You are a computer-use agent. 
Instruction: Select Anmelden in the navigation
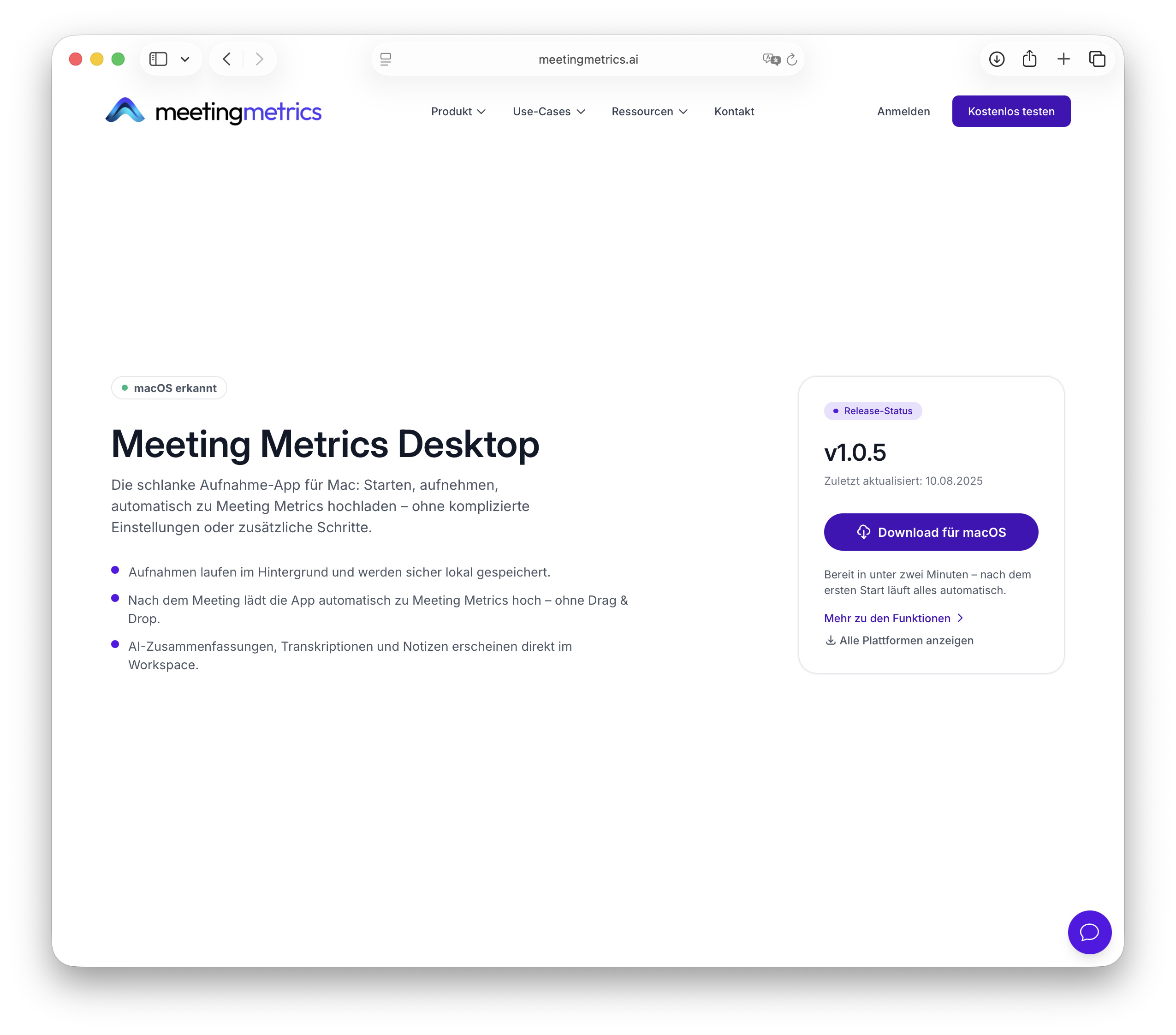point(903,112)
